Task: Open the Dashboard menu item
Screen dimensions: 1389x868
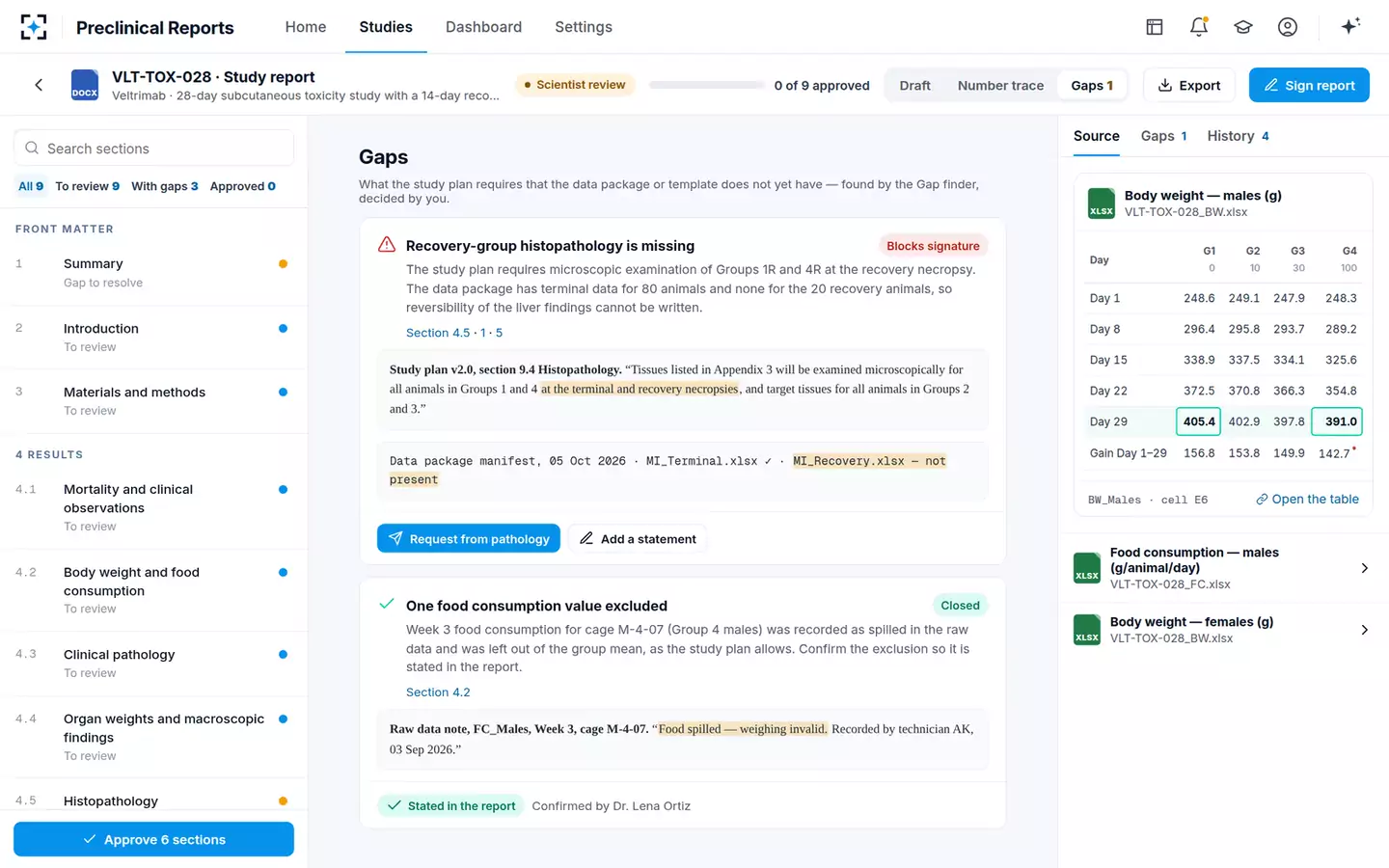Action: point(483,27)
